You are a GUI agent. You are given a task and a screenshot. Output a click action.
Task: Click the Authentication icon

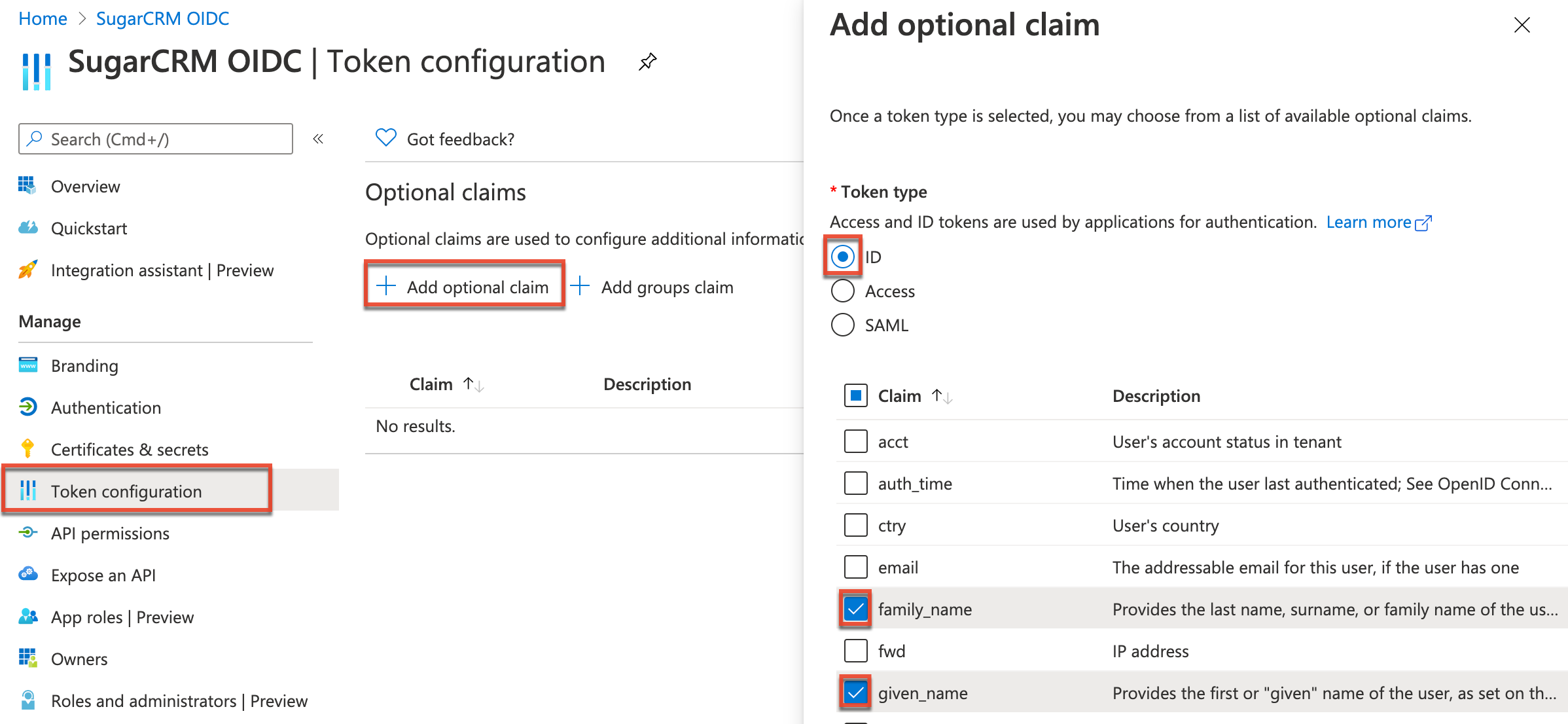(27, 407)
